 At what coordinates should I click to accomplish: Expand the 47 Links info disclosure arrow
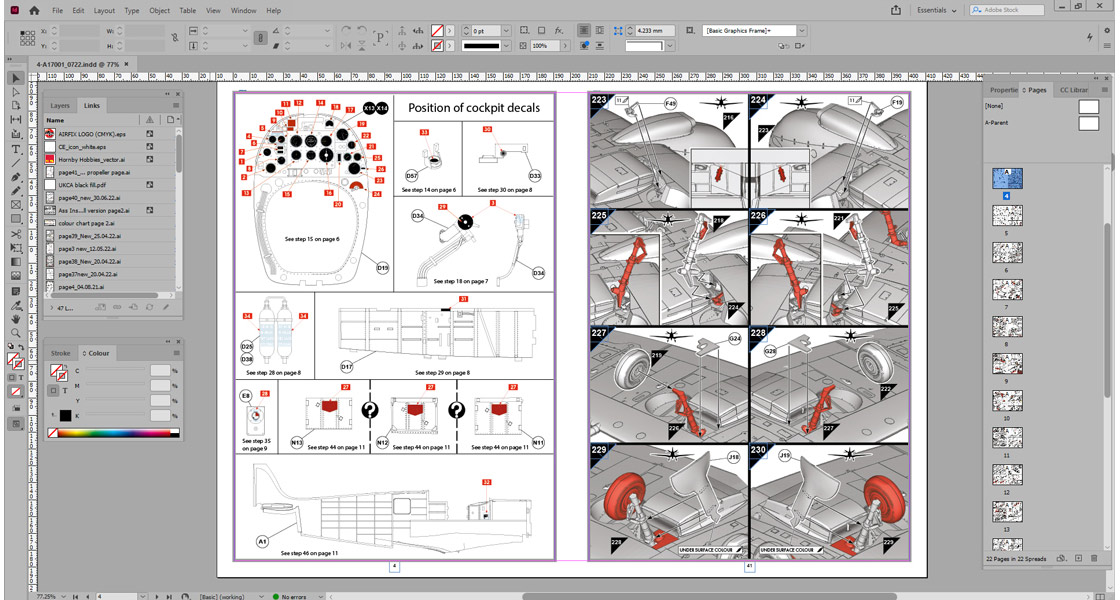52,308
